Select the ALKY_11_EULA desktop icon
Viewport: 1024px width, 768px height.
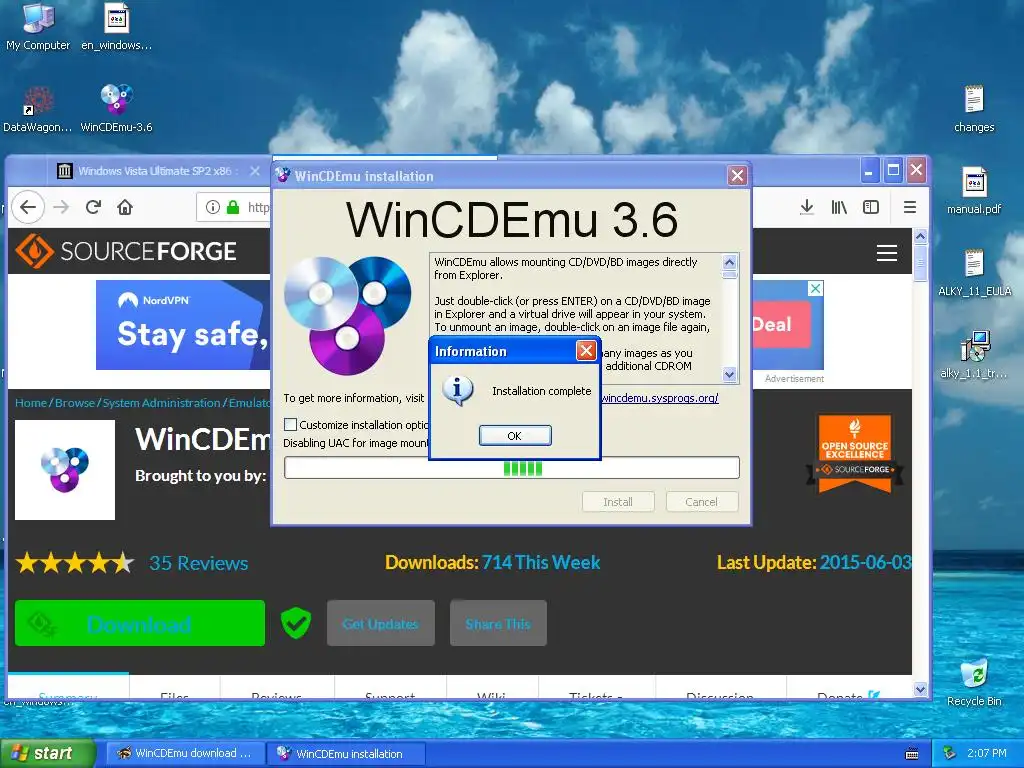tap(974, 272)
